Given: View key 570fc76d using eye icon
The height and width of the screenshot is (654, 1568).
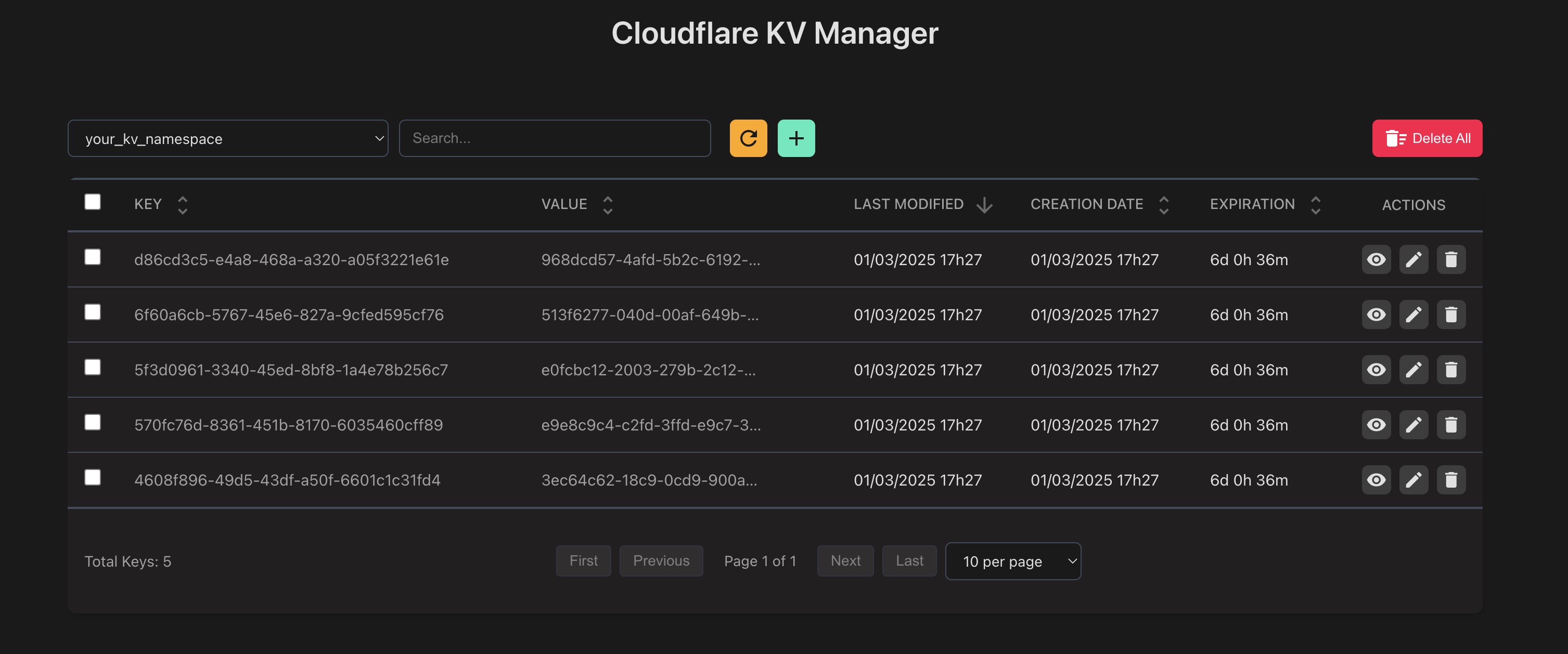Looking at the screenshot, I should pos(1376,425).
